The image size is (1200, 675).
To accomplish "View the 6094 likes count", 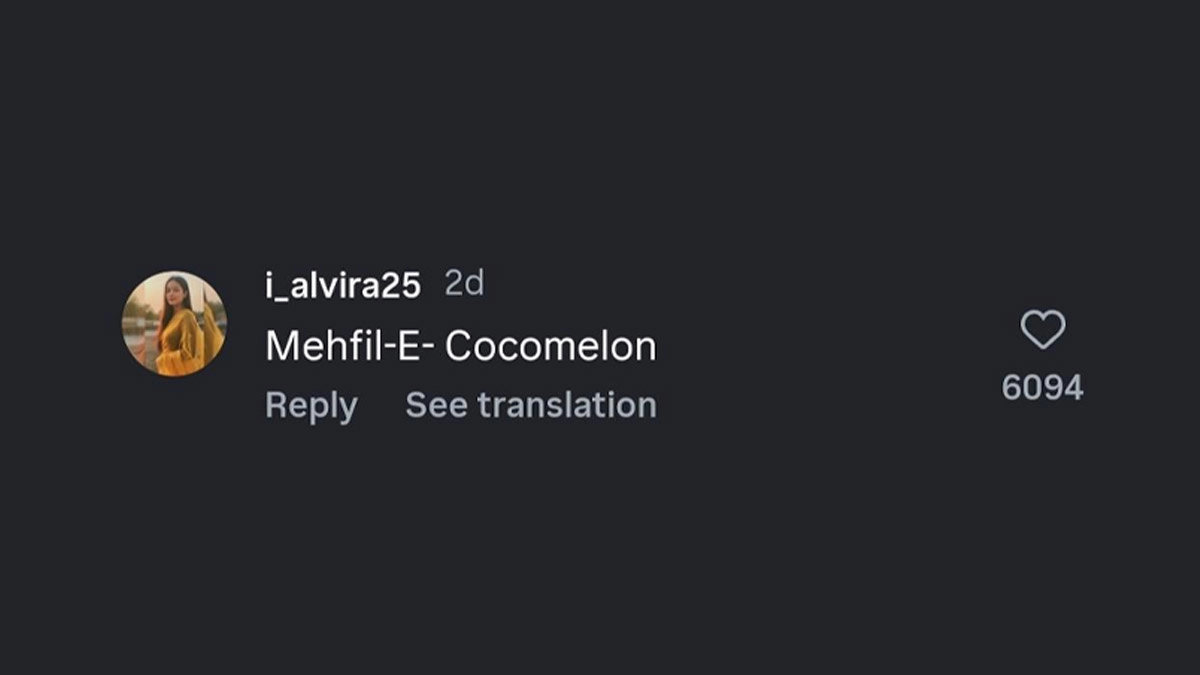I will (x=1042, y=388).
